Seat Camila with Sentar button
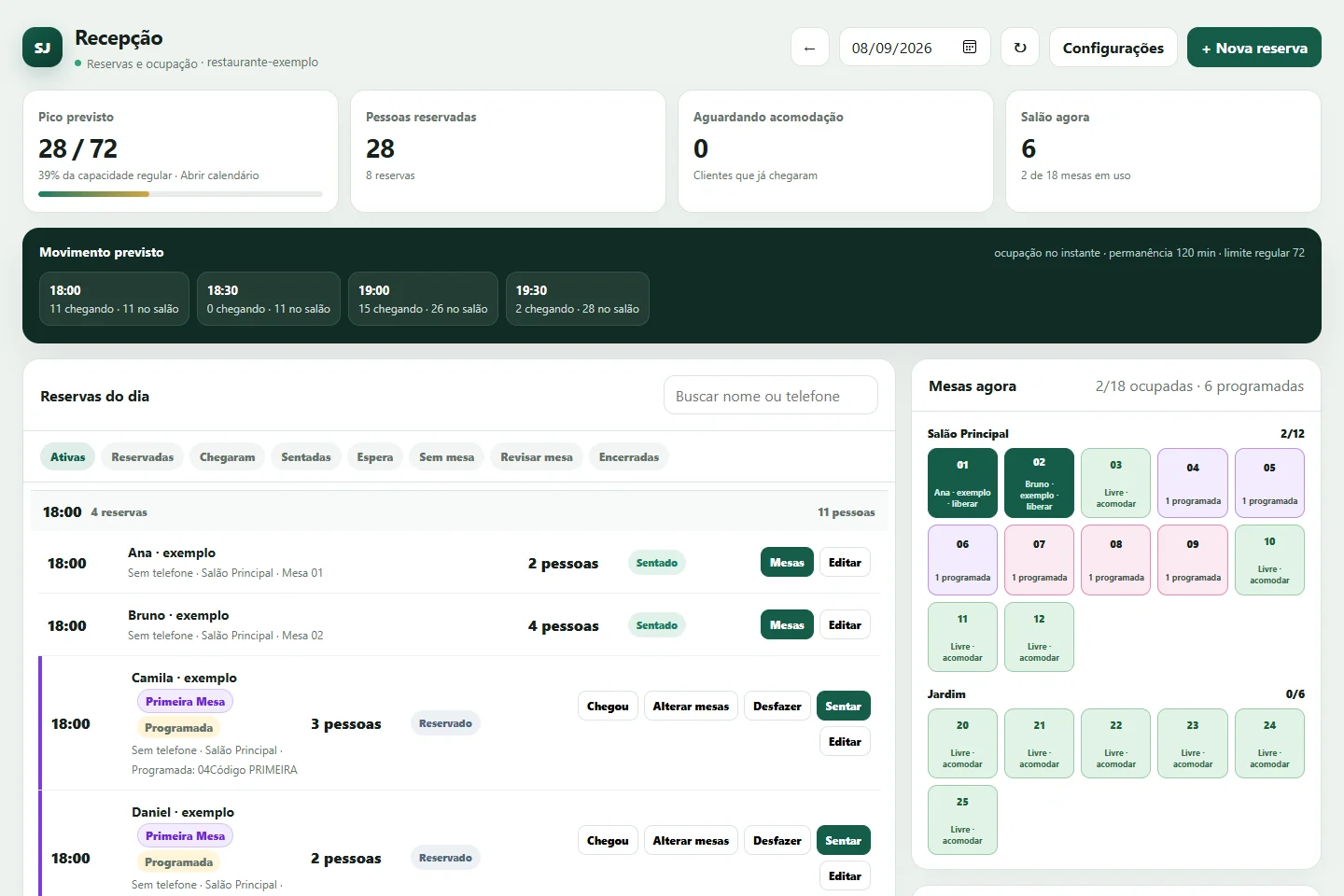Image resolution: width=1344 pixels, height=896 pixels. [x=843, y=707]
